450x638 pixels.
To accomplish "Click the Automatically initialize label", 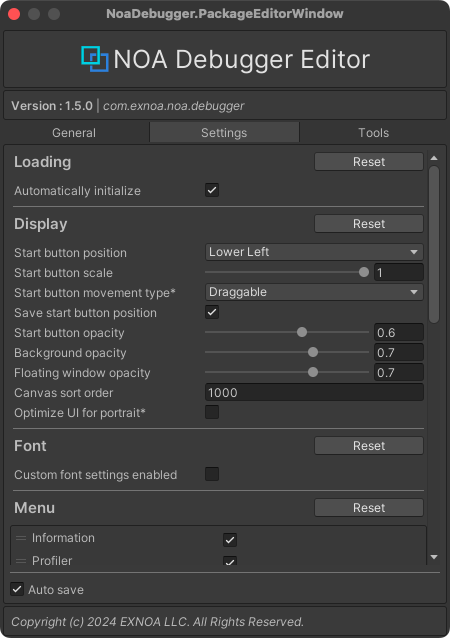I will tap(77, 191).
